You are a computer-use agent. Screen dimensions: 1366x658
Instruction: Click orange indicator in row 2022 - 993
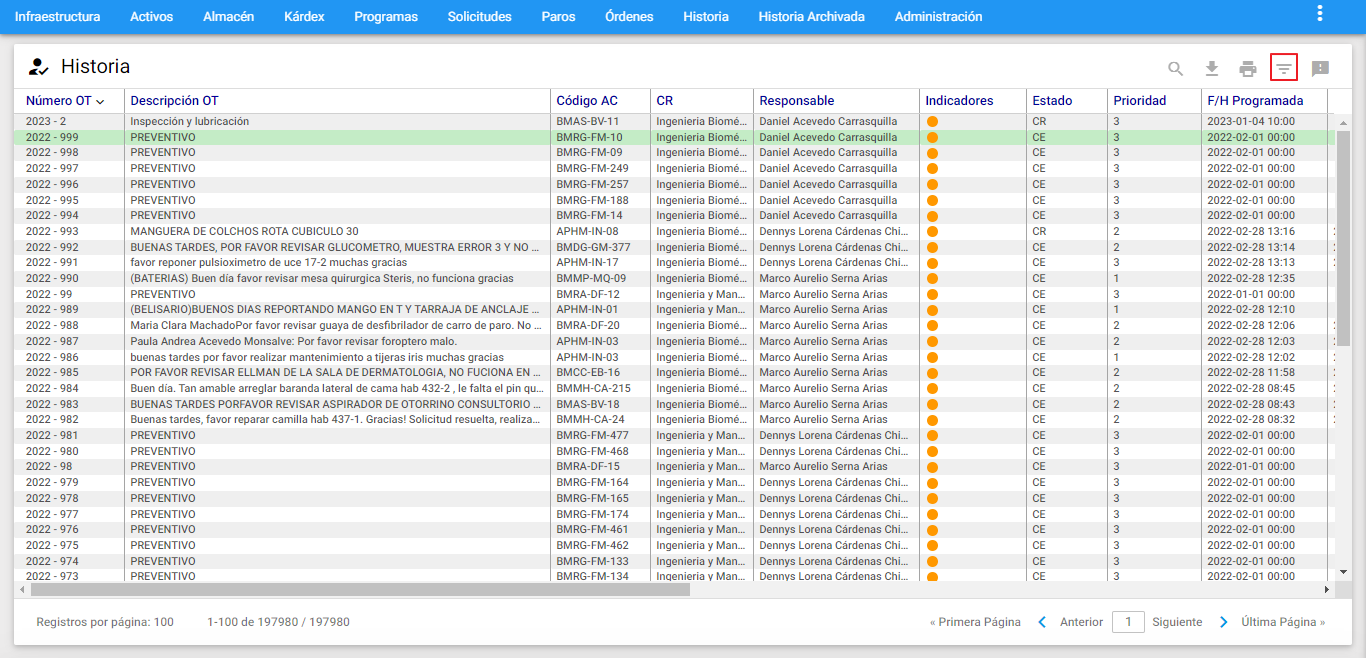tap(932, 231)
